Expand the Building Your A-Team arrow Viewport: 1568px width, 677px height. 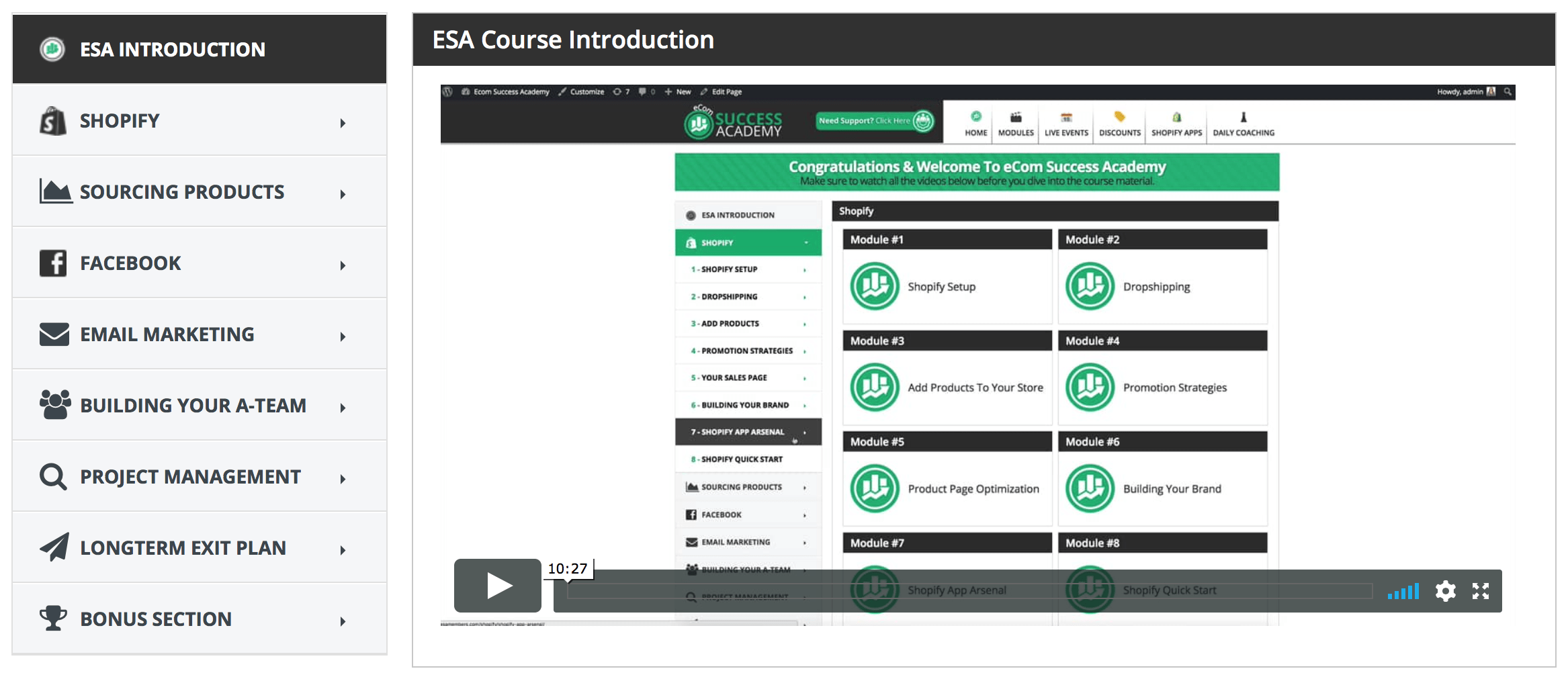tap(343, 408)
